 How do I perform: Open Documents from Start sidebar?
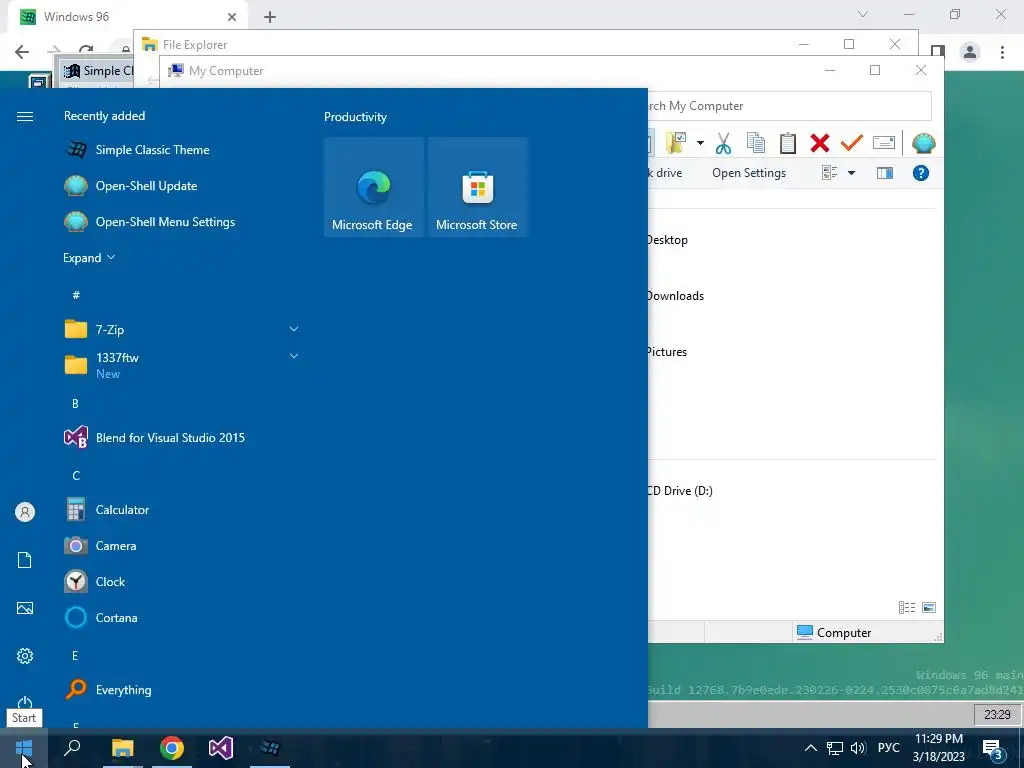25,560
